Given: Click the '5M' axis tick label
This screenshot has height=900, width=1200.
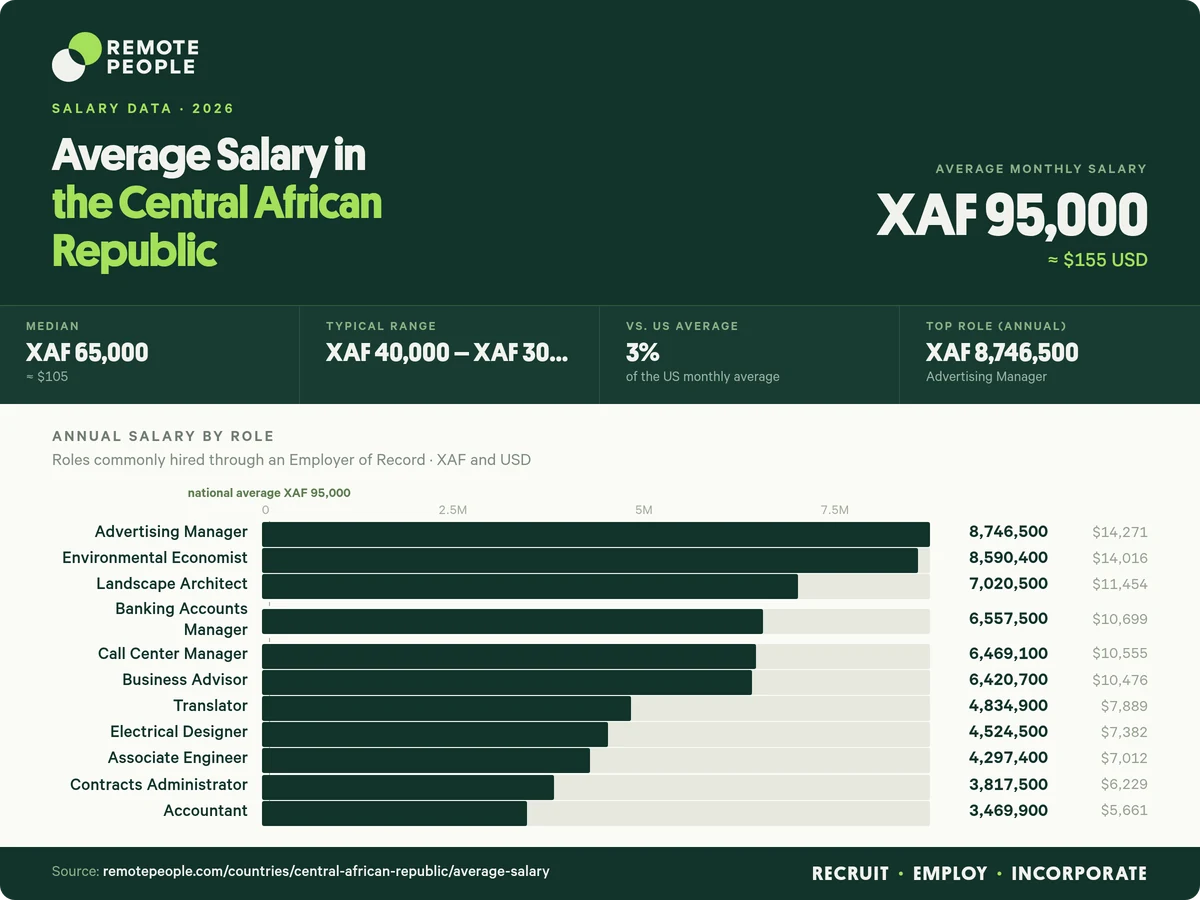Looking at the screenshot, I should pos(644,510).
